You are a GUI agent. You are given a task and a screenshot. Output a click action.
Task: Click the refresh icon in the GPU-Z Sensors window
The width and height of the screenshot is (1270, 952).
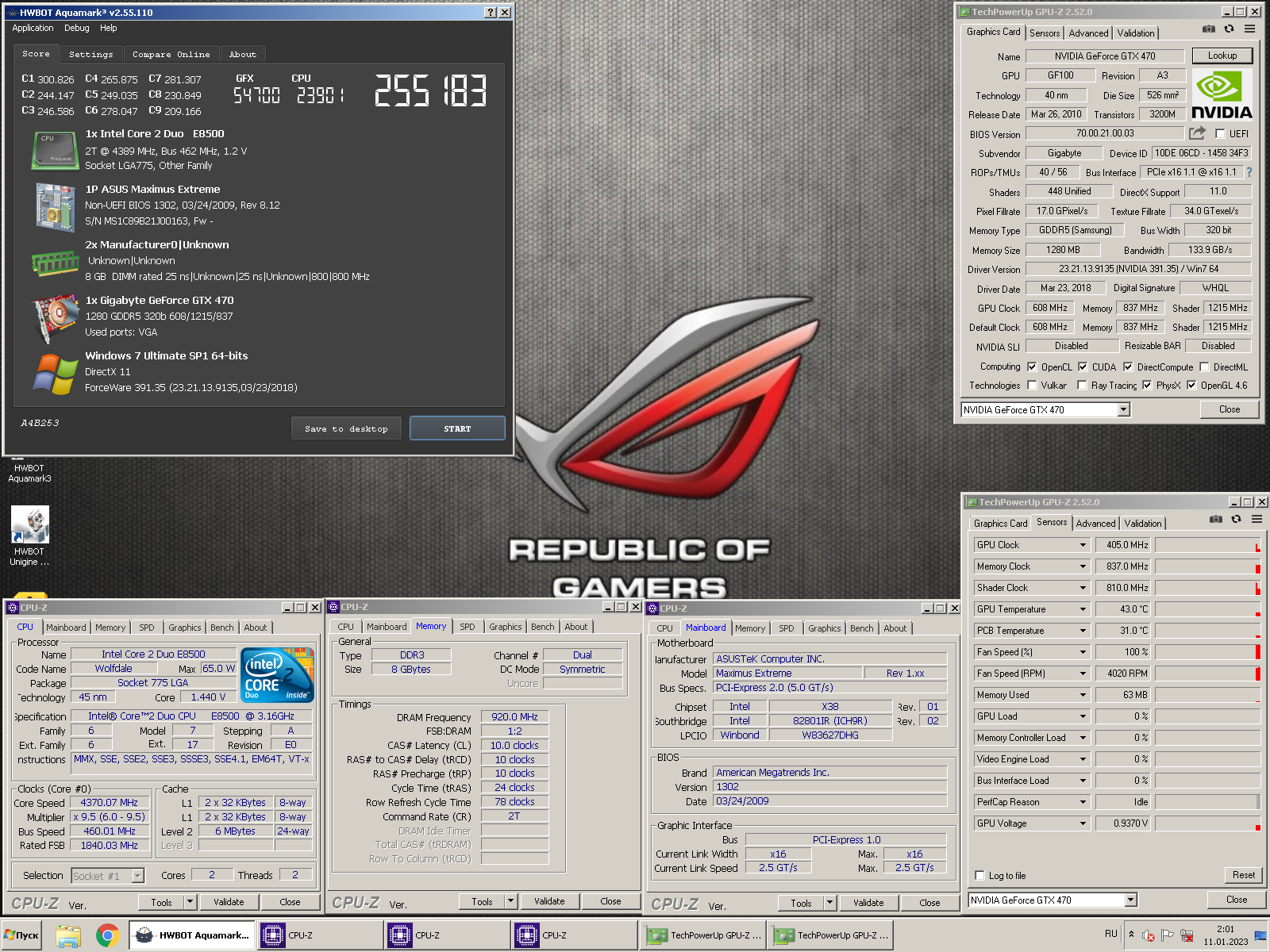click(x=1236, y=519)
